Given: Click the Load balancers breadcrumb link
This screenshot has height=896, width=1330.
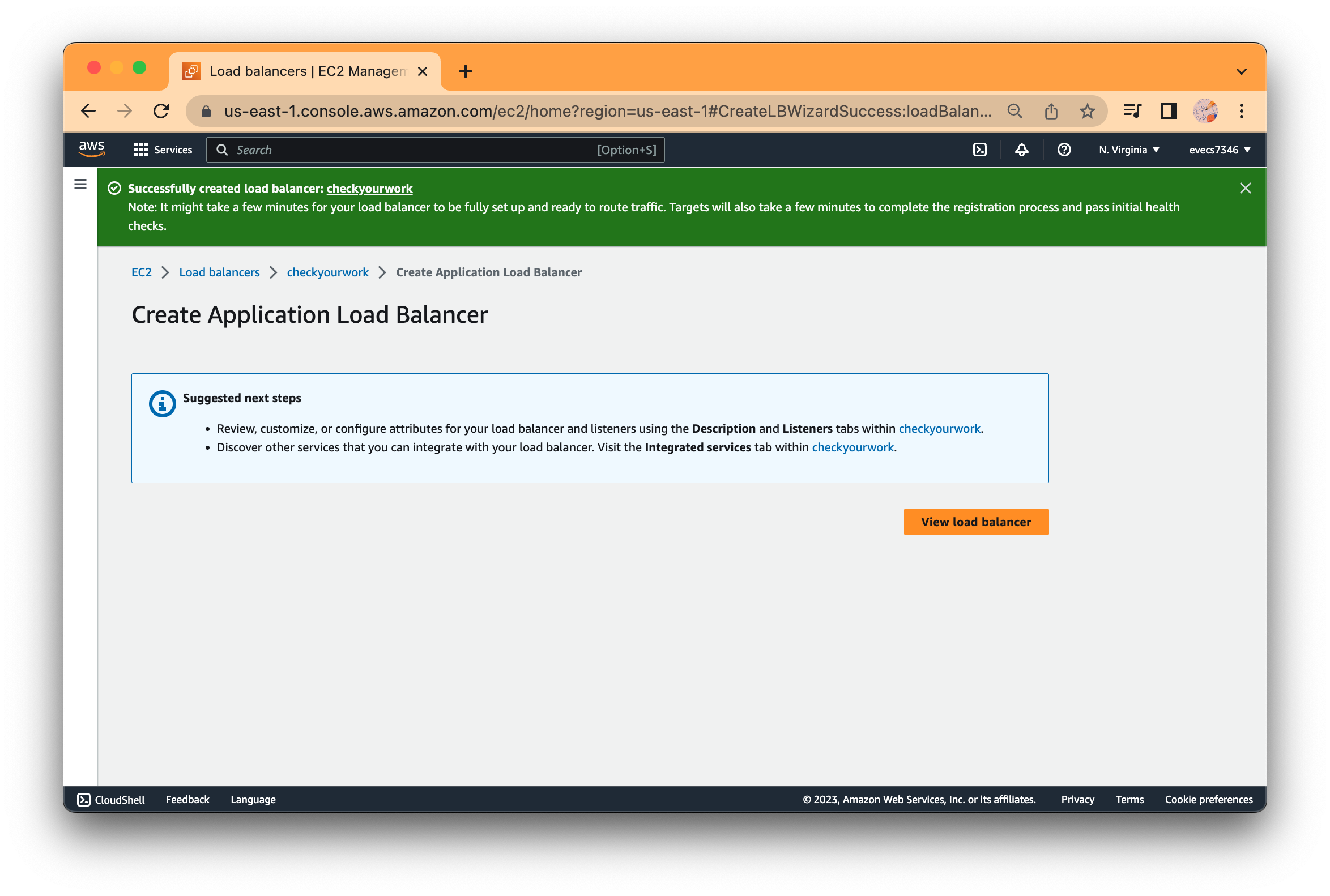Looking at the screenshot, I should 219,272.
